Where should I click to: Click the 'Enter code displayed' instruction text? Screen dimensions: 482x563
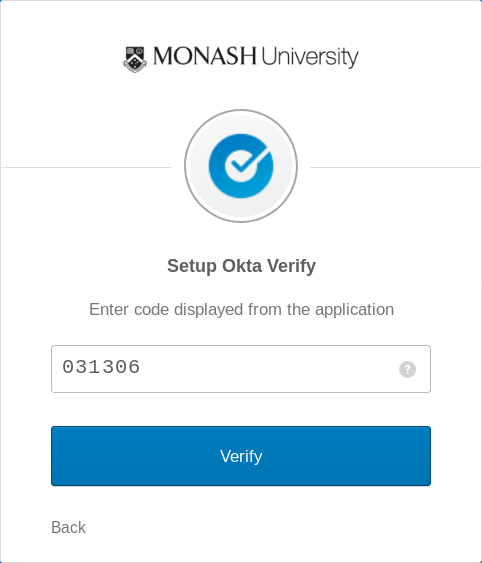coord(241,310)
